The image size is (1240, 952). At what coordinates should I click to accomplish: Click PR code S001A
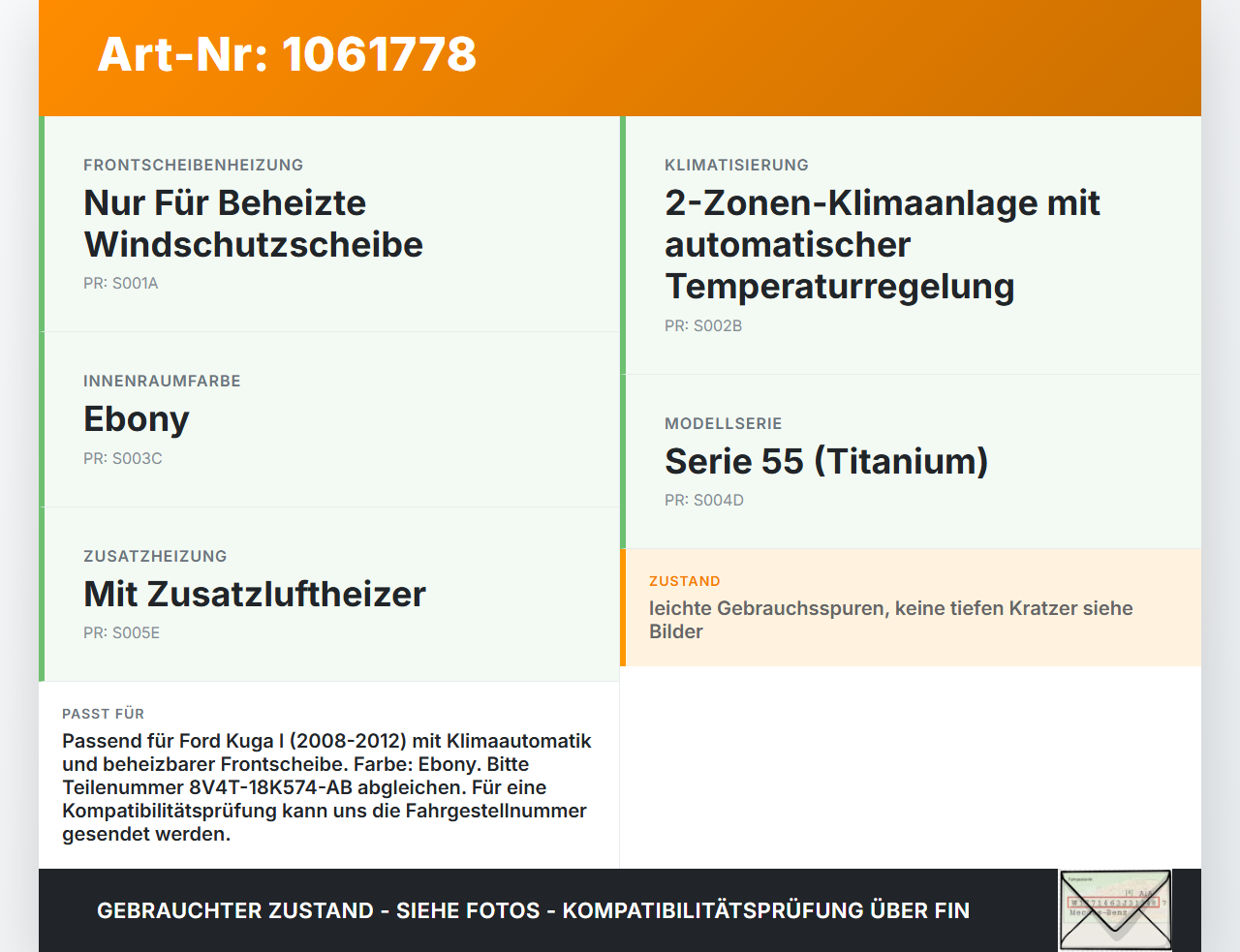tap(121, 284)
